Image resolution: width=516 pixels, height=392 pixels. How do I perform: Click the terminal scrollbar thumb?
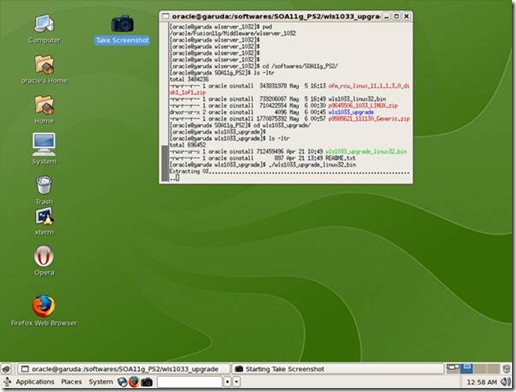[x=165, y=163]
